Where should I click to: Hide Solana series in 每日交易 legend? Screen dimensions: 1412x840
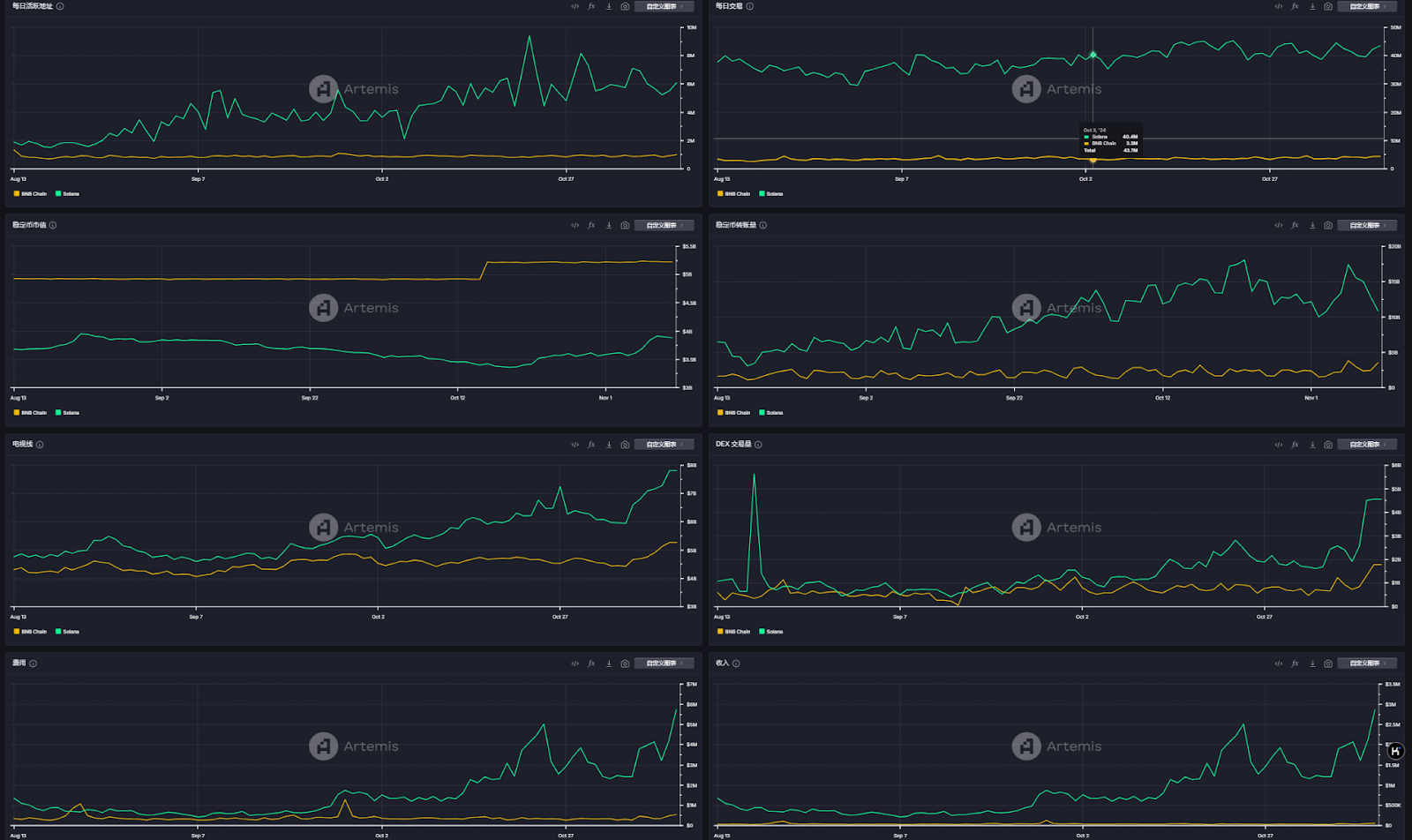click(x=770, y=193)
